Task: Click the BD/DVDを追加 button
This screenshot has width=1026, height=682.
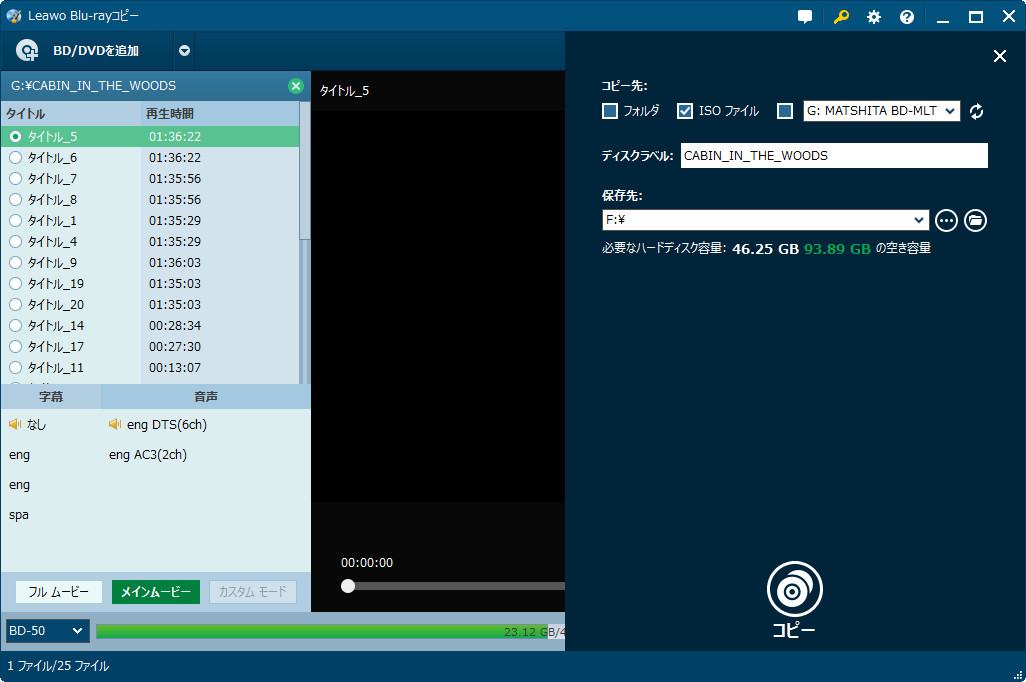Action: click(82, 51)
